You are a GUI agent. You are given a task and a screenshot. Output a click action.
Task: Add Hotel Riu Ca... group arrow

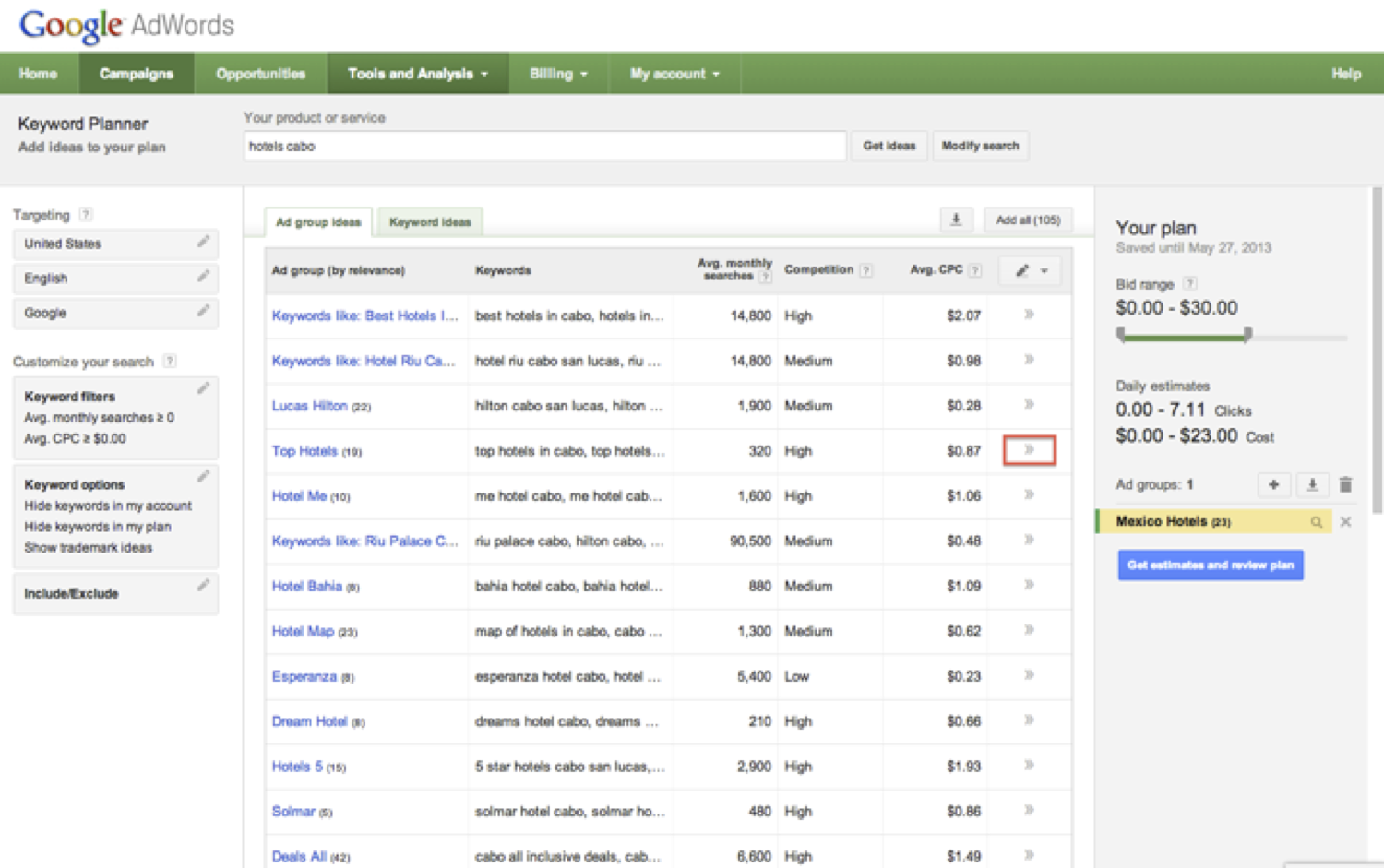click(1029, 360)
